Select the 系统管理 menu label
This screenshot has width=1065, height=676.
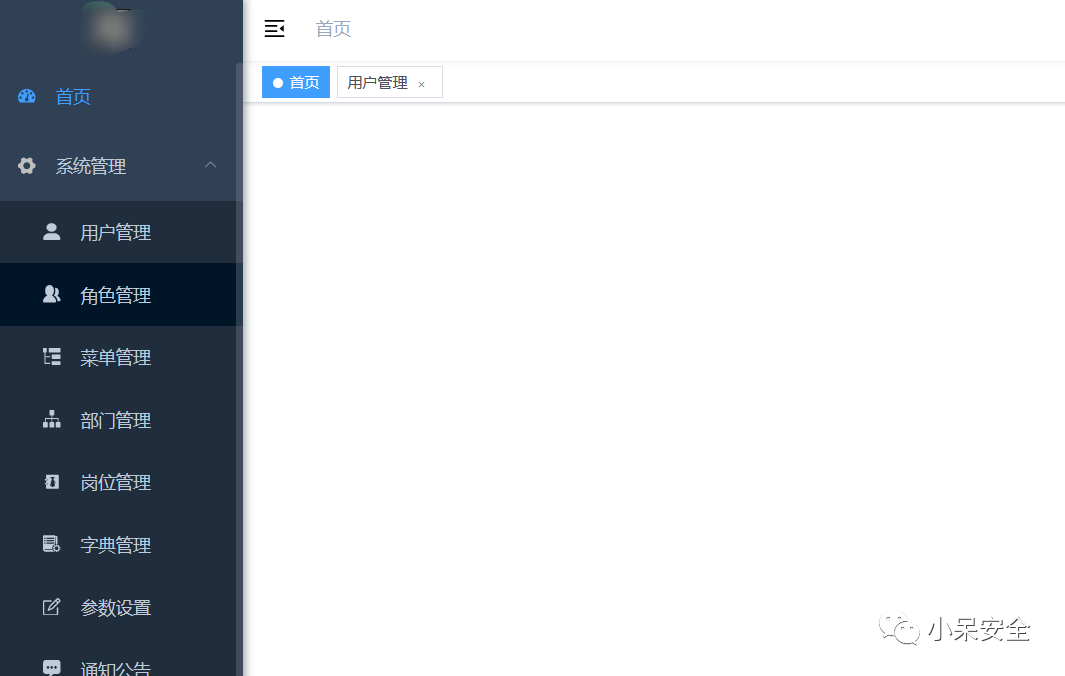point(91,166)
